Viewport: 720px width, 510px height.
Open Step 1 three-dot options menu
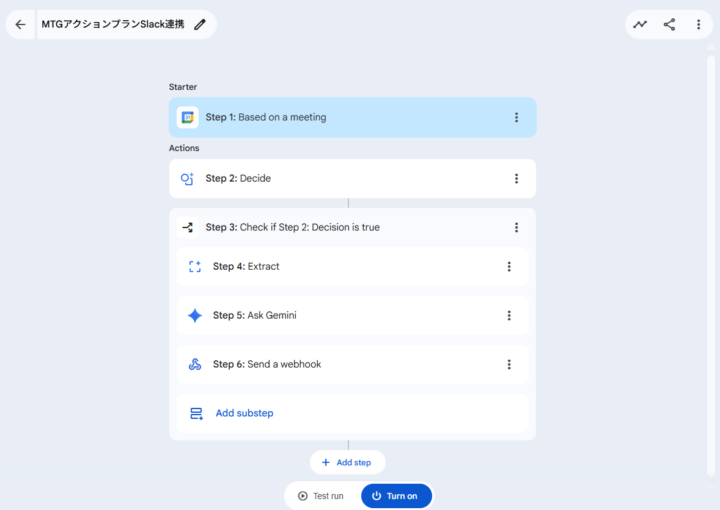click(x=516, y=117)
